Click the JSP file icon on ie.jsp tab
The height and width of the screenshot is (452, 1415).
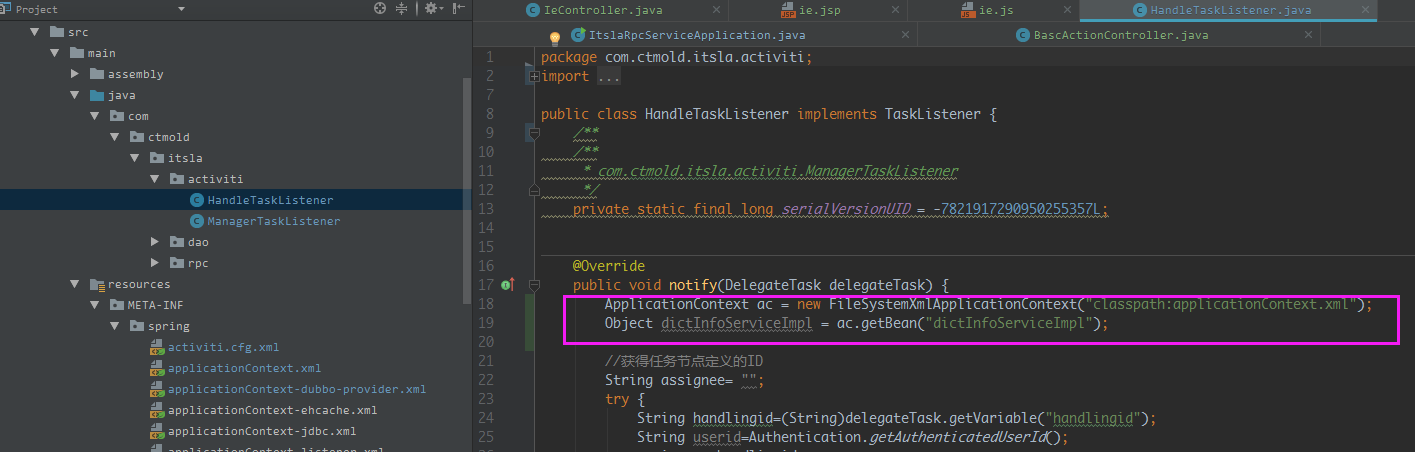(x=789, y=10)
